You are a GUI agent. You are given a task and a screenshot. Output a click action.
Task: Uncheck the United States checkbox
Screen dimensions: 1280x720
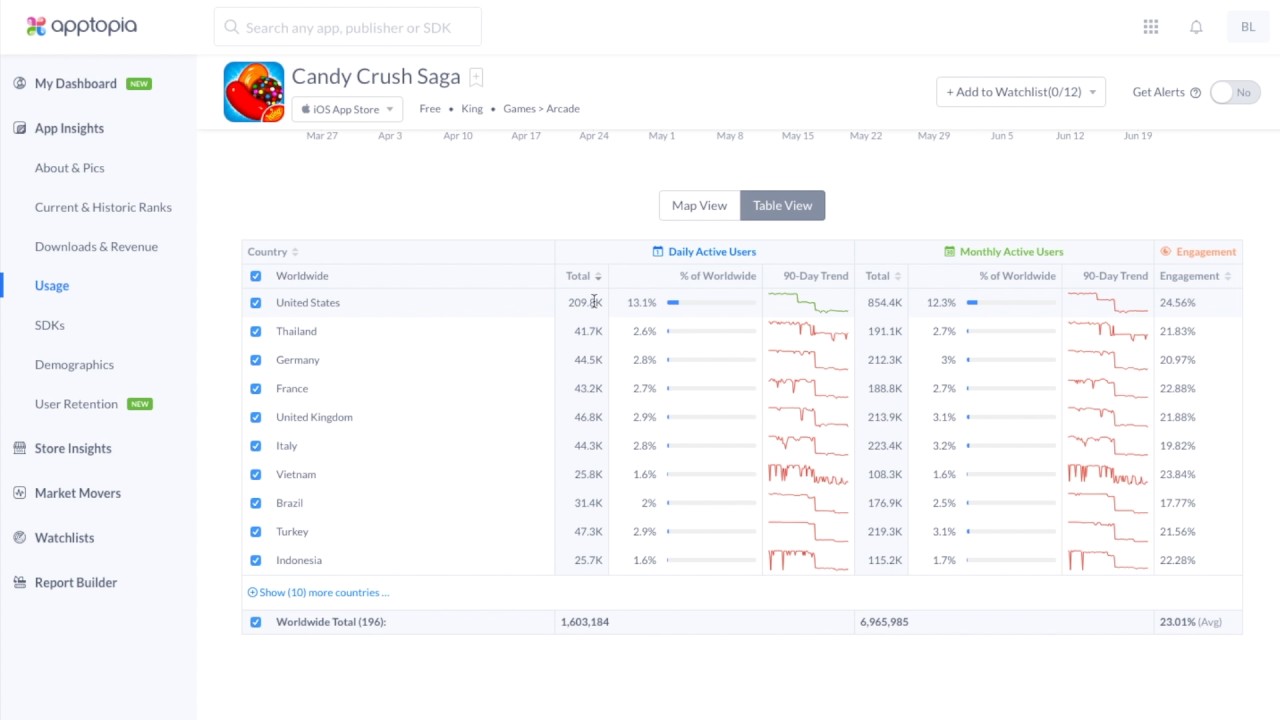(256, 302)
